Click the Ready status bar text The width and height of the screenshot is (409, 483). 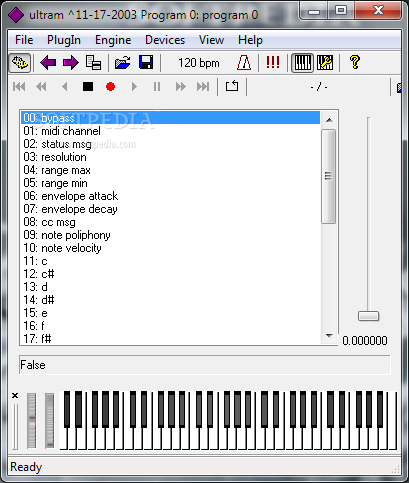tap(26, 467)
